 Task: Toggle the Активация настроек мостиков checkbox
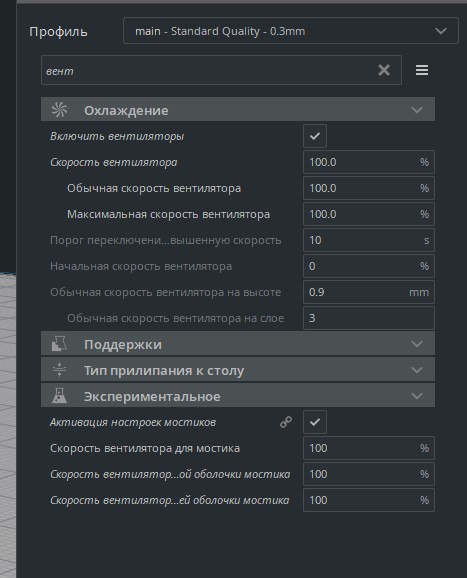click(315, 422)
